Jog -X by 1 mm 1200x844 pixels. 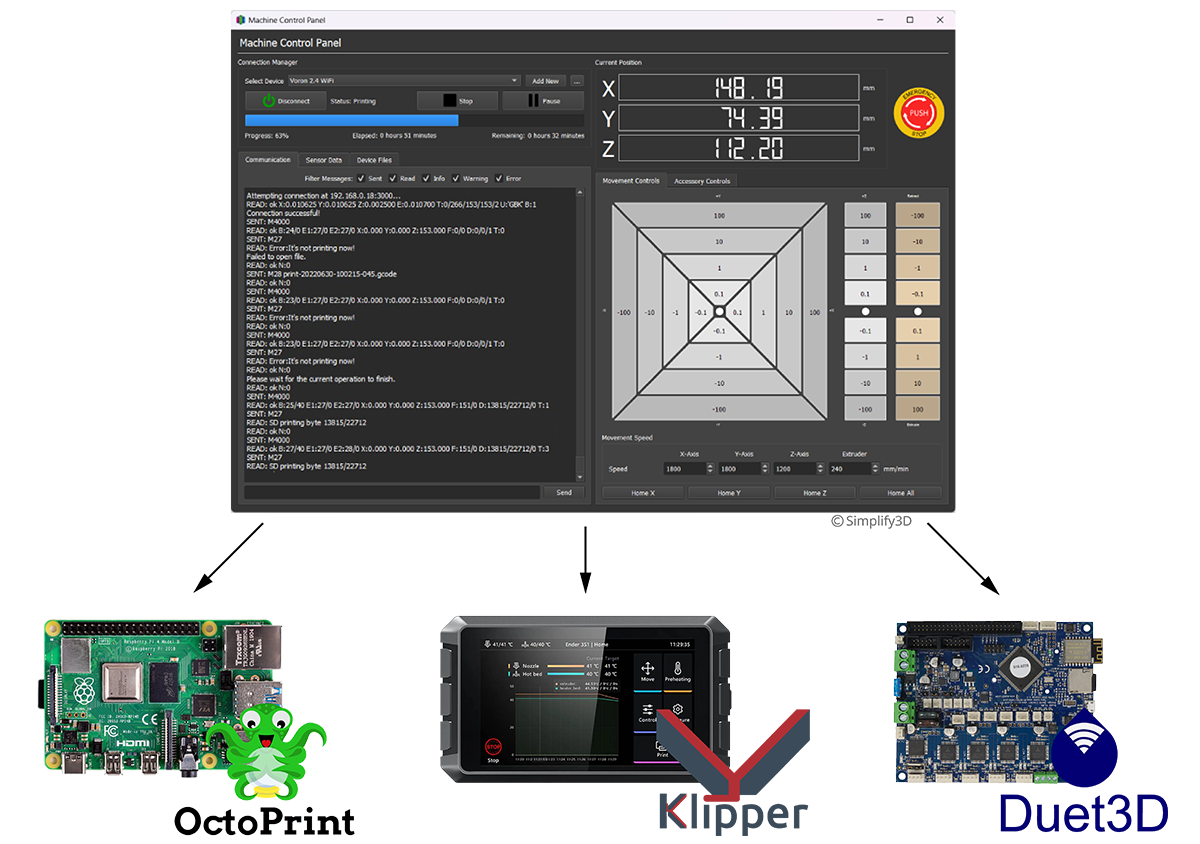pos(676,312)
